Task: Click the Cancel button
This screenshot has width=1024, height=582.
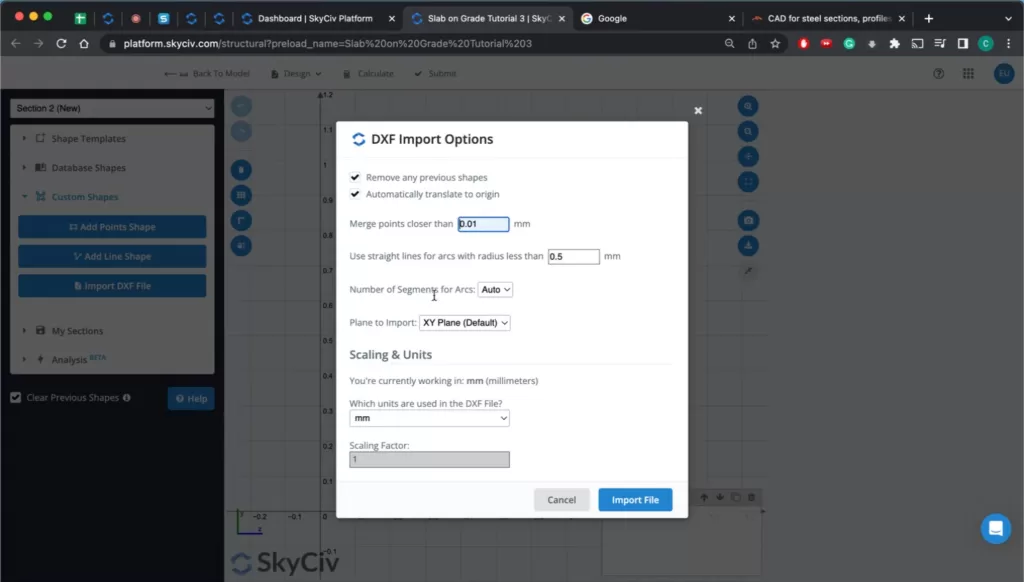Action: pyautogui.click(x=562, y=500)
